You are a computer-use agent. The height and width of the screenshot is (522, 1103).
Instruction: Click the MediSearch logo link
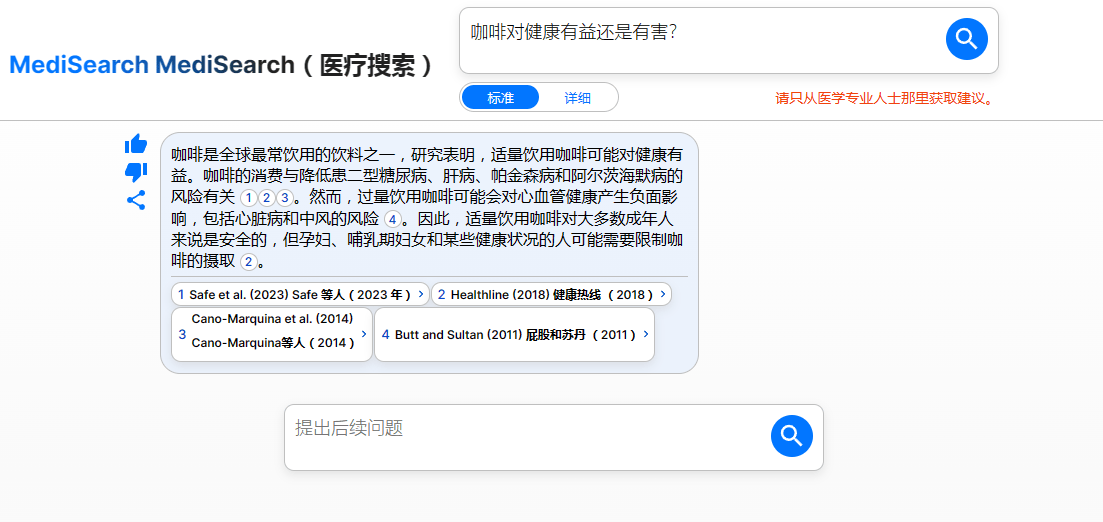78,65
